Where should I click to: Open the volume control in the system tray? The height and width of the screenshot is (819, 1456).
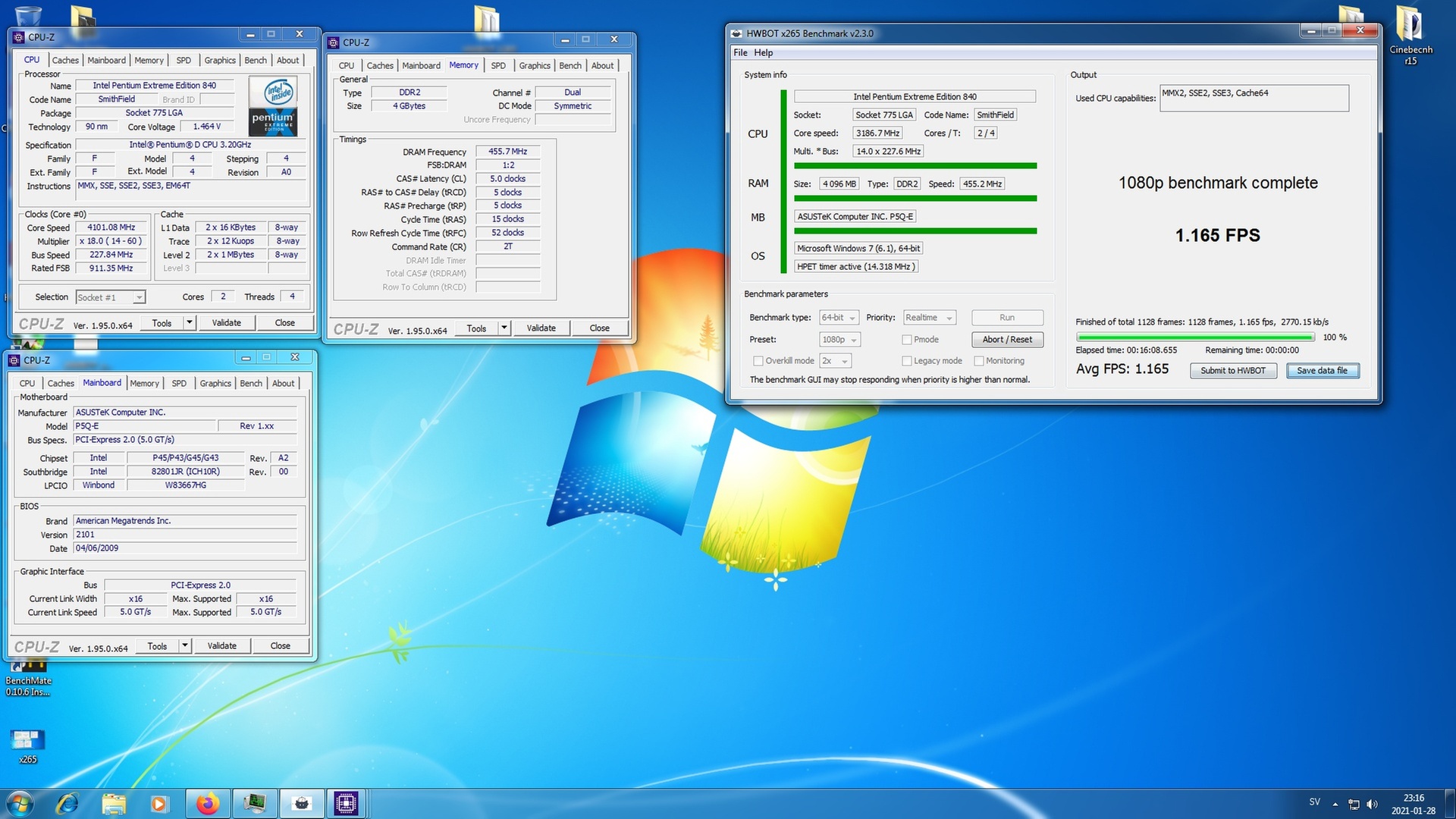coord(1372,804)
